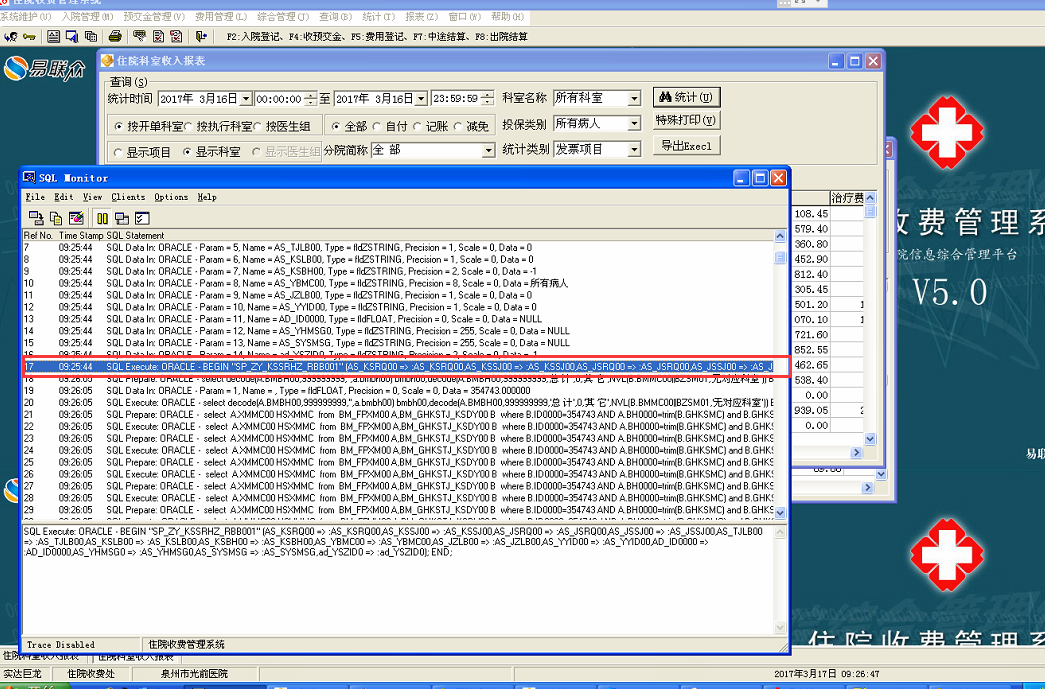Click the red checklist icon in main toolbar
Viewport: 1045px width, 689px height.
[x=176, y=37]
